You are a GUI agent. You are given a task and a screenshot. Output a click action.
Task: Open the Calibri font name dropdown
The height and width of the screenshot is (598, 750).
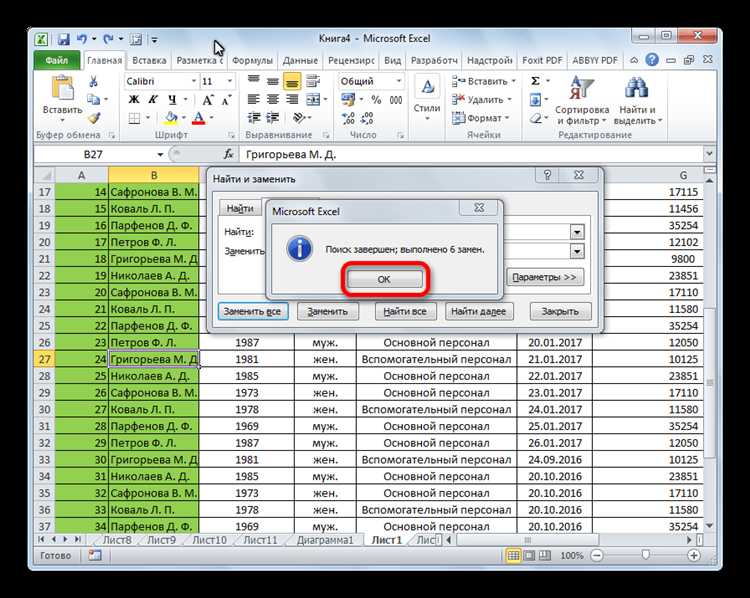194,81
